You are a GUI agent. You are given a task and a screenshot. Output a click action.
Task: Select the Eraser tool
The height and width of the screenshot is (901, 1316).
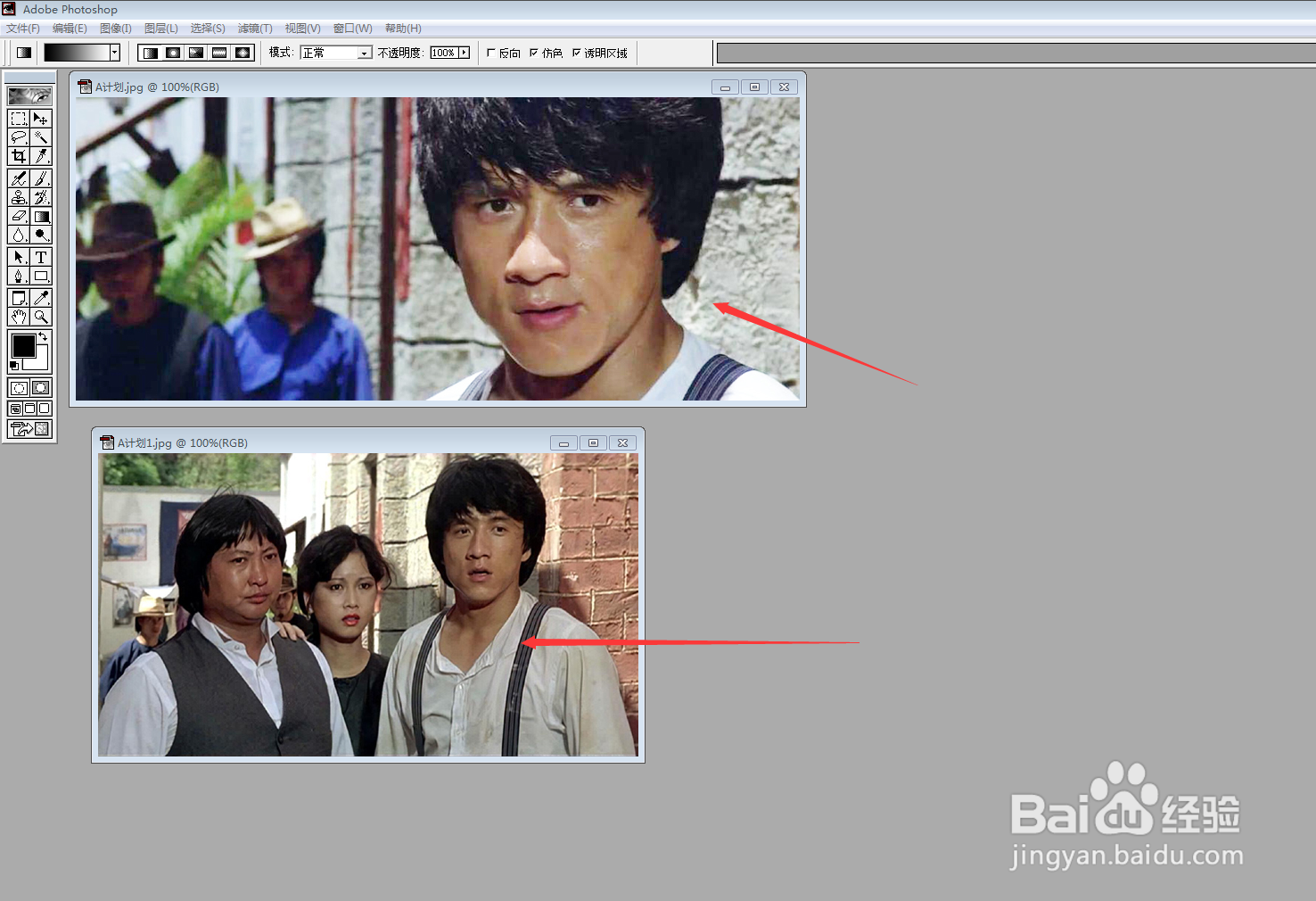click(19, 216)
